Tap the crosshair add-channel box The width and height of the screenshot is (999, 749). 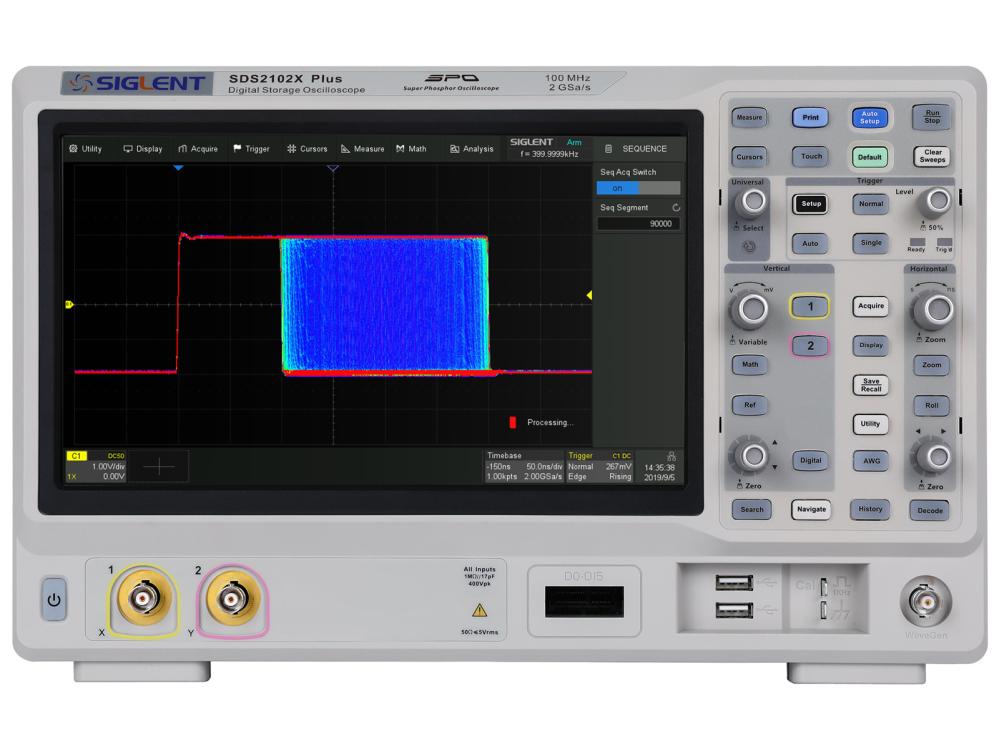158,466
